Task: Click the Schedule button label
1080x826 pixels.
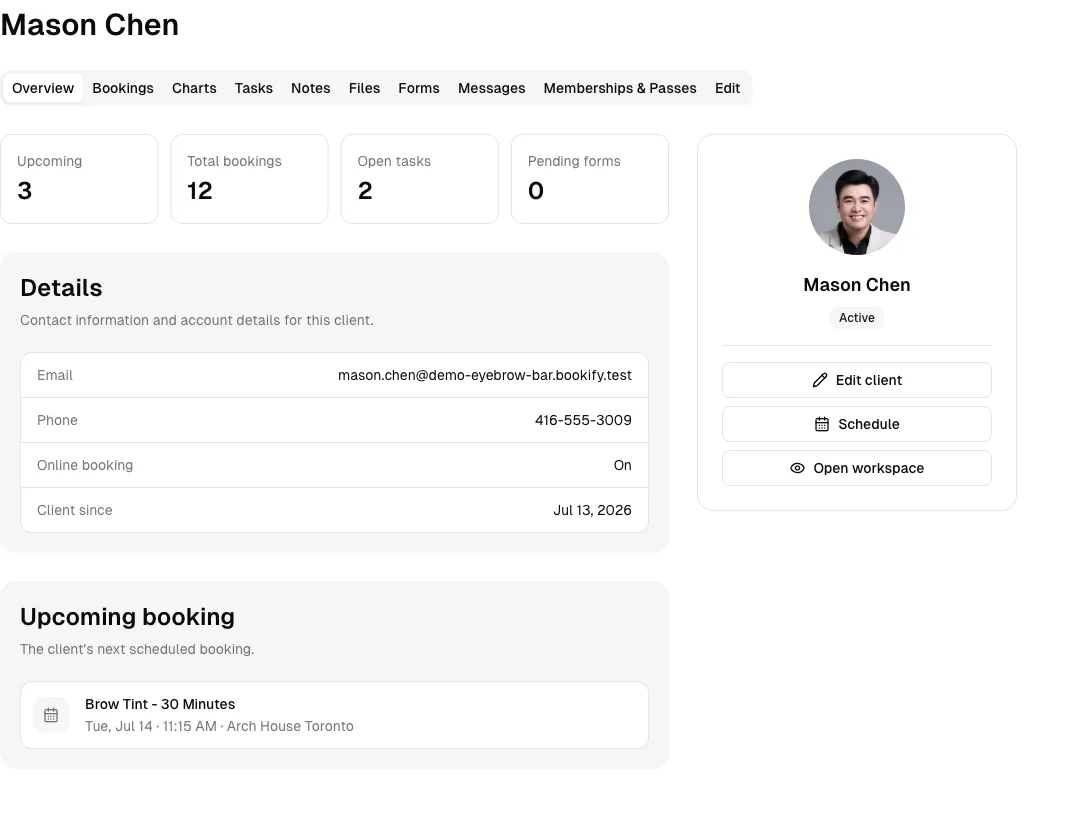Action: click(869, 424)
